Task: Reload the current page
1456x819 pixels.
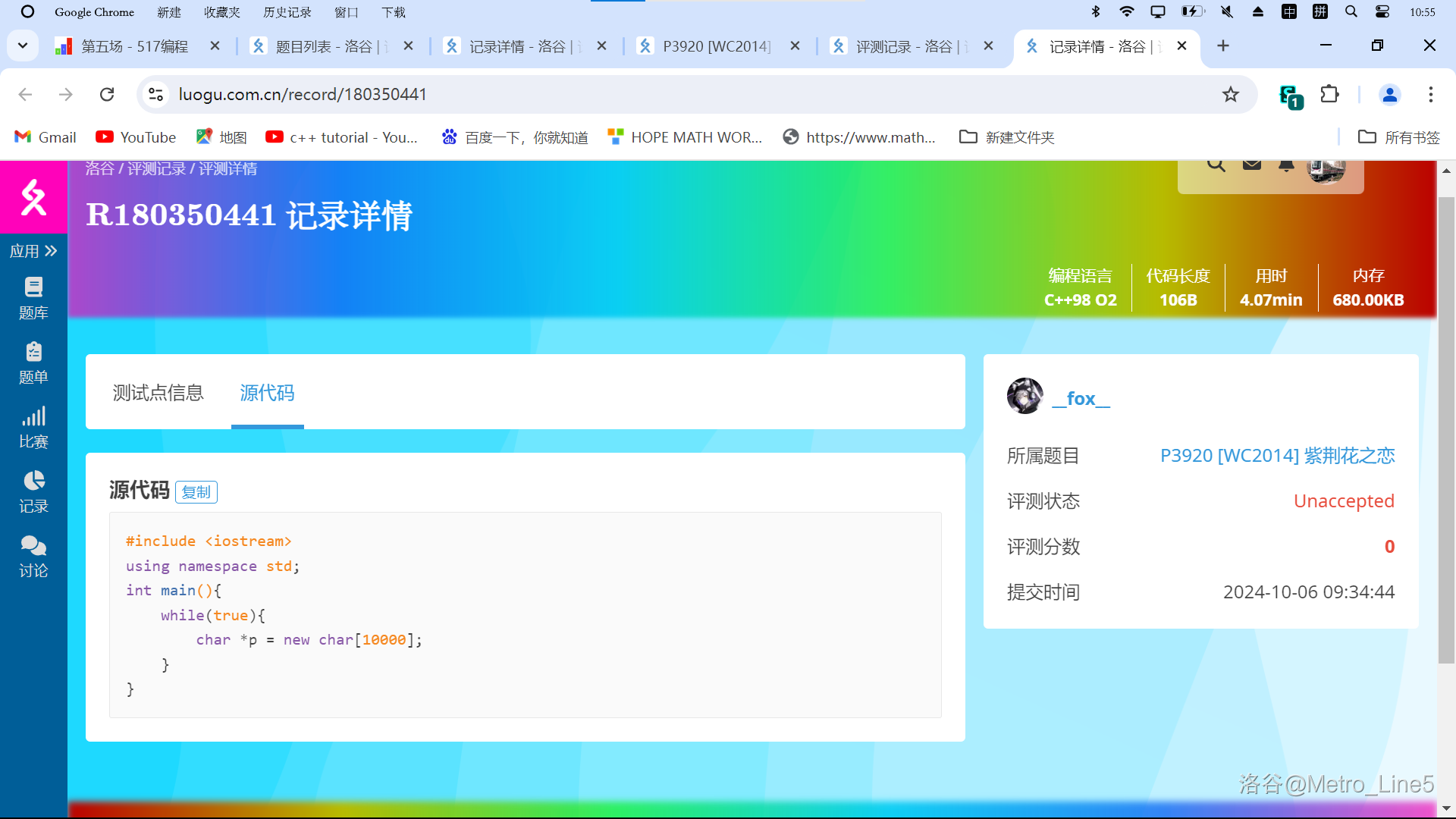Action: (x=107, y=94)
